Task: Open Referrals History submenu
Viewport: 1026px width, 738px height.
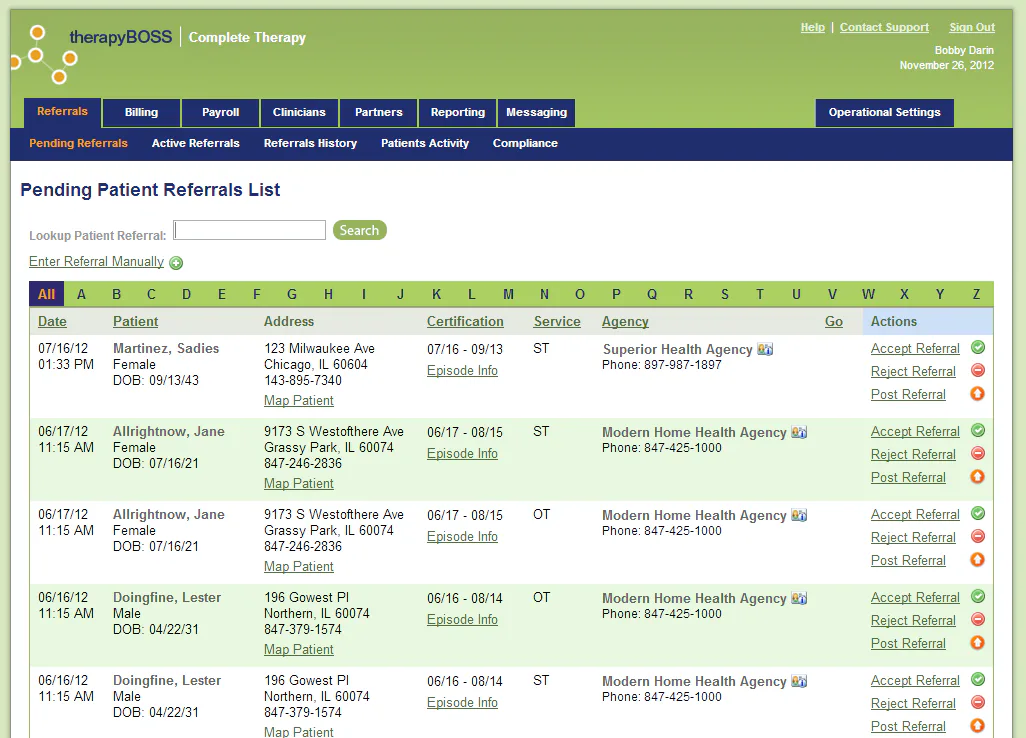Action: 310,143
